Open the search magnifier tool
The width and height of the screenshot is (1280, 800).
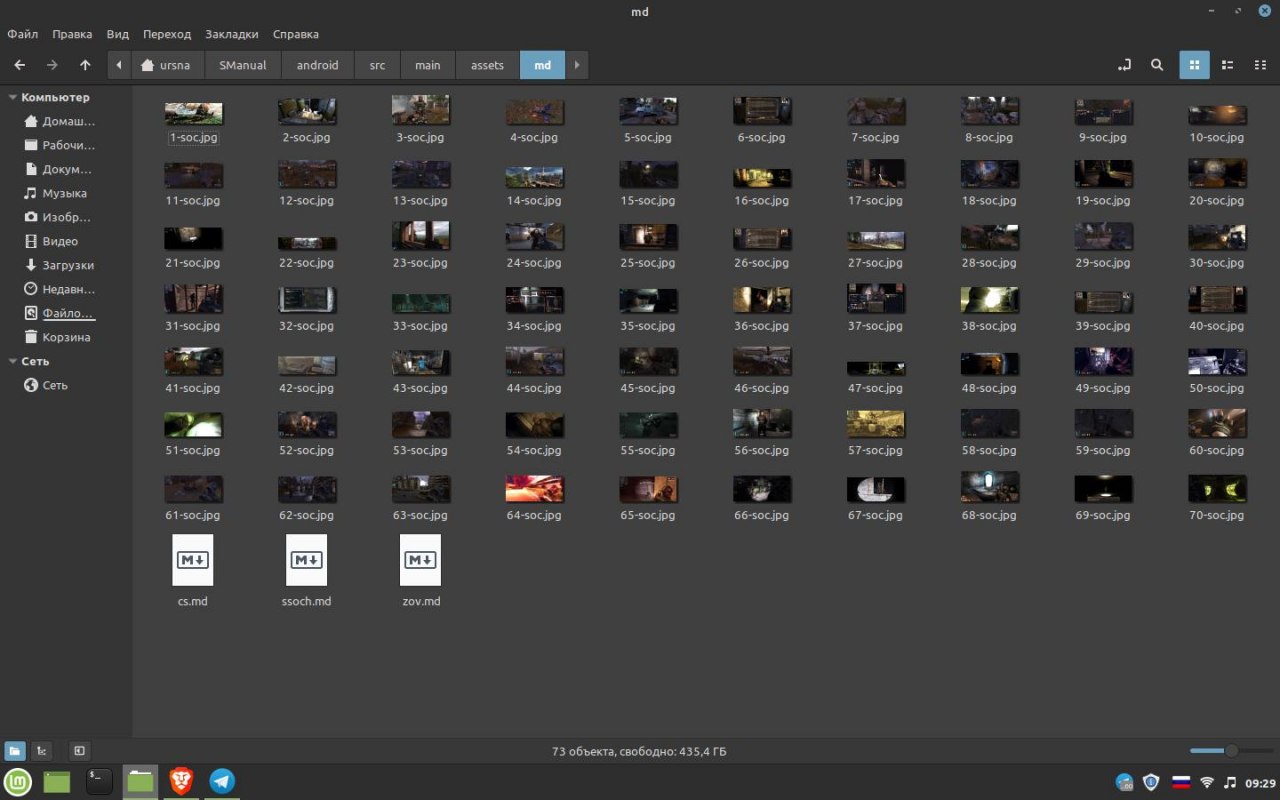(x=1157, y=65)
